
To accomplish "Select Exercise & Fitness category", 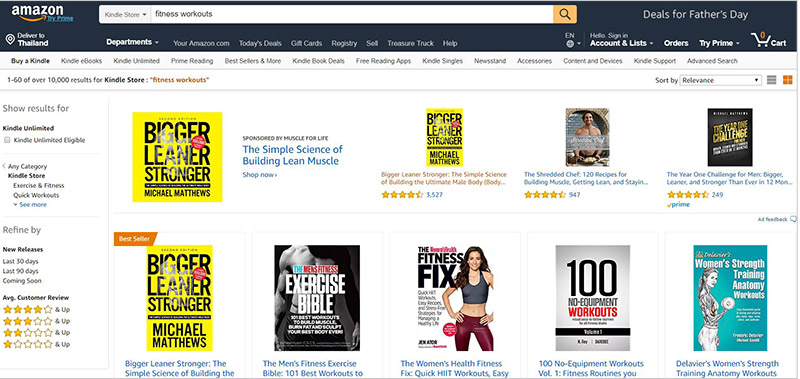I will [39, 186].
